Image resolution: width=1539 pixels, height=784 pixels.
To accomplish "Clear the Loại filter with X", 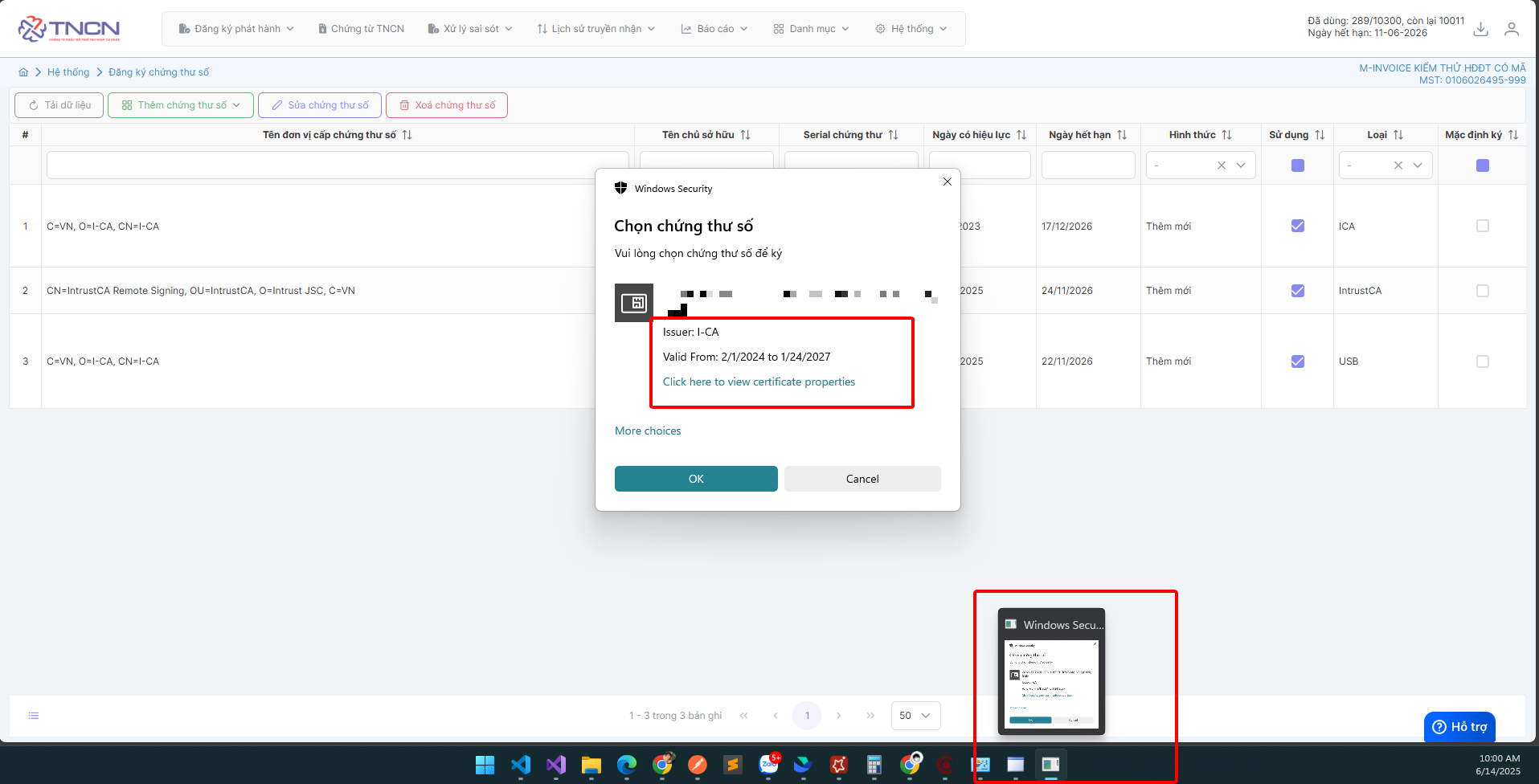I will point(1398,165).
